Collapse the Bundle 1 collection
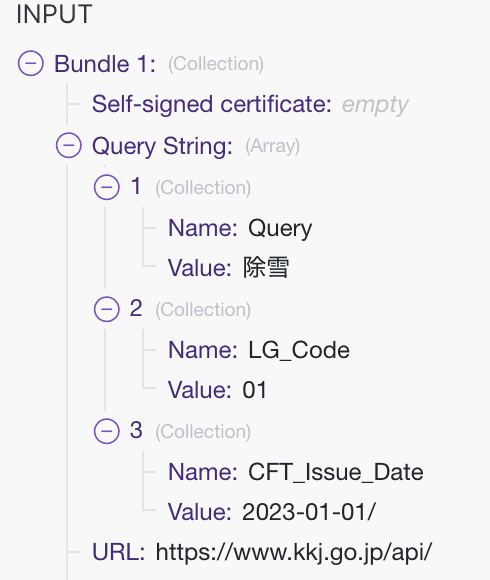 tap(31, 63)
